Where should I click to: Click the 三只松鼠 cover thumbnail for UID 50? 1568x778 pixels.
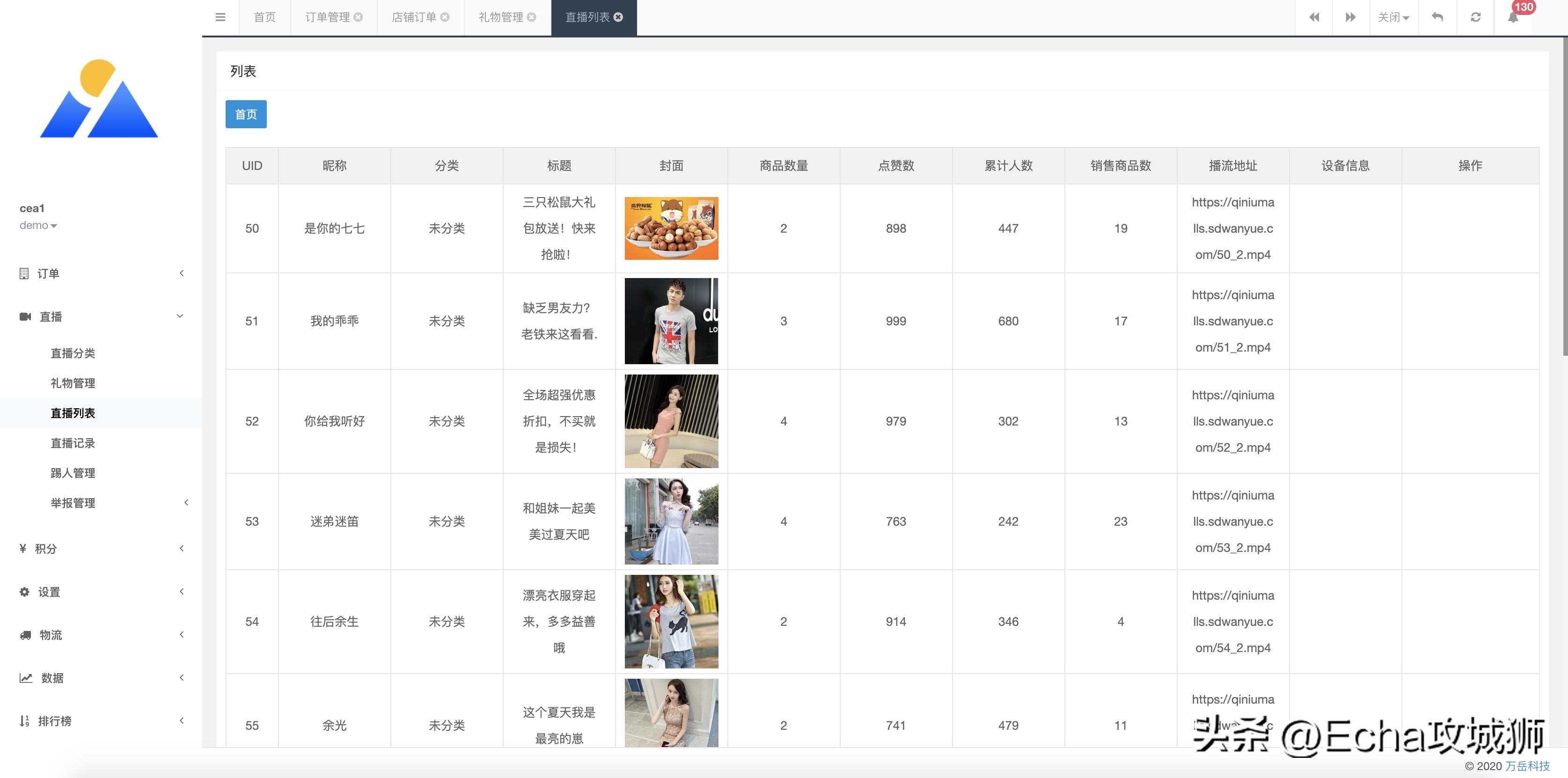[x=671, y=228]
